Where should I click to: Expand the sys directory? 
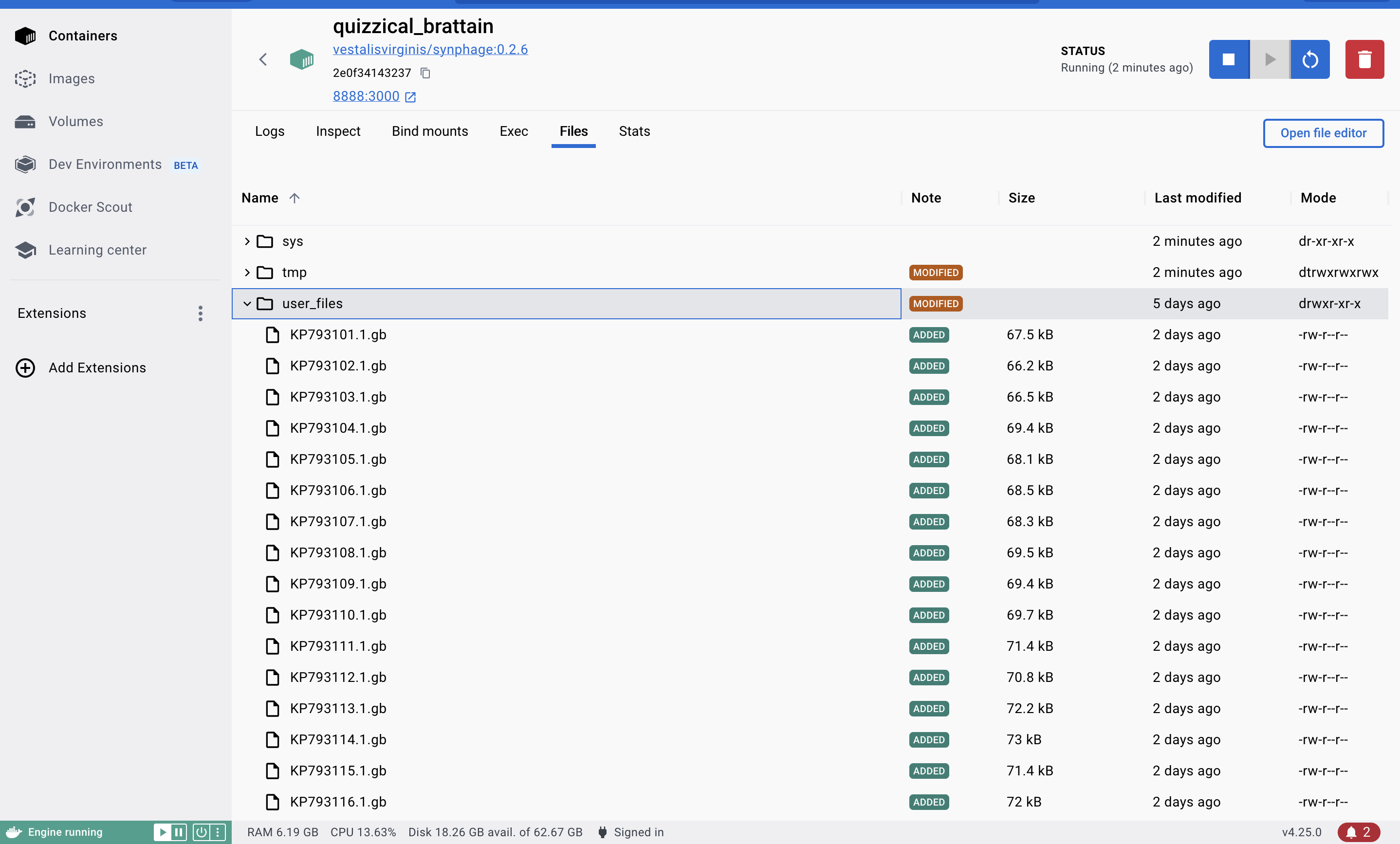coord(248,240)
